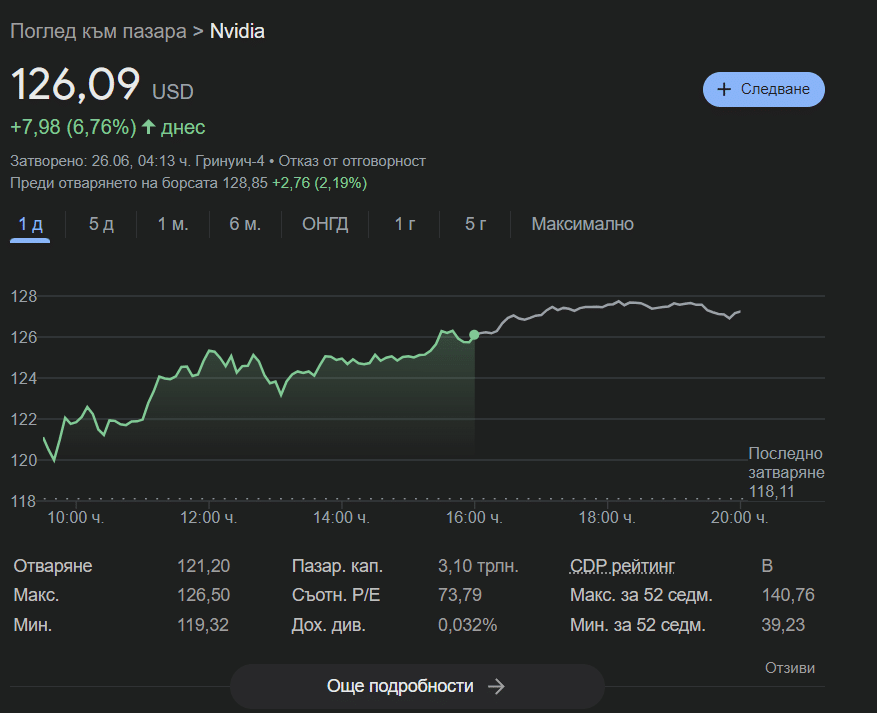
Task: Select the 6 м. range tab
Action: [x=245, y=224]
